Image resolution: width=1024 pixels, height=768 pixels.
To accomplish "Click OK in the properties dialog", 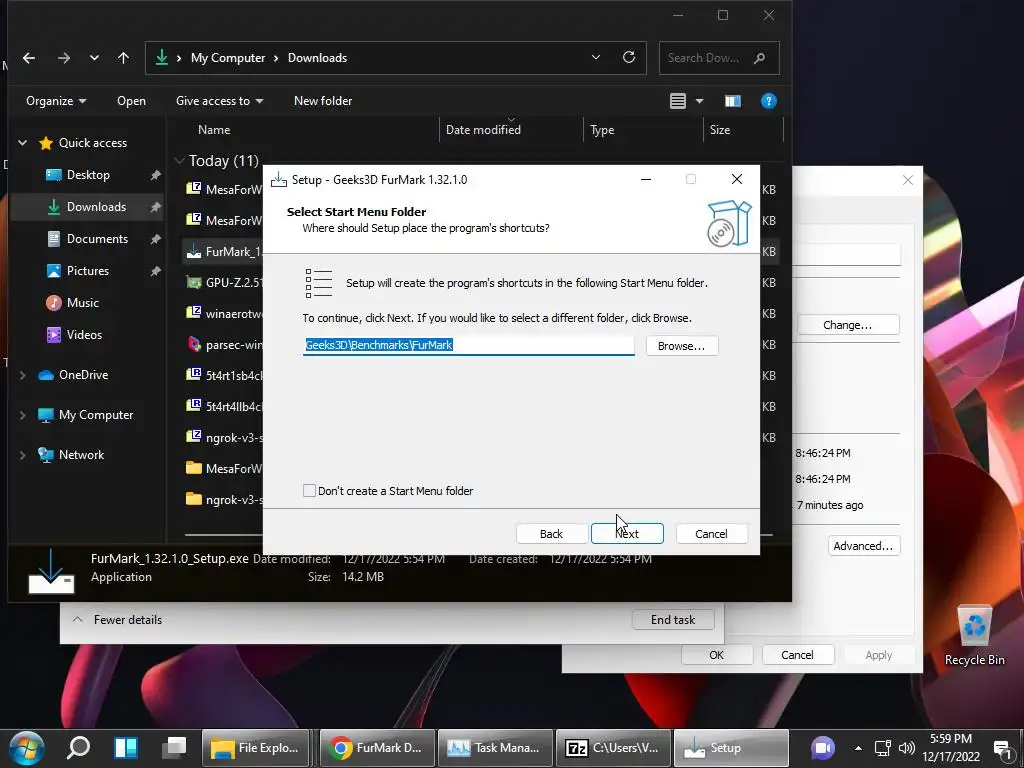I will [716, 654].
